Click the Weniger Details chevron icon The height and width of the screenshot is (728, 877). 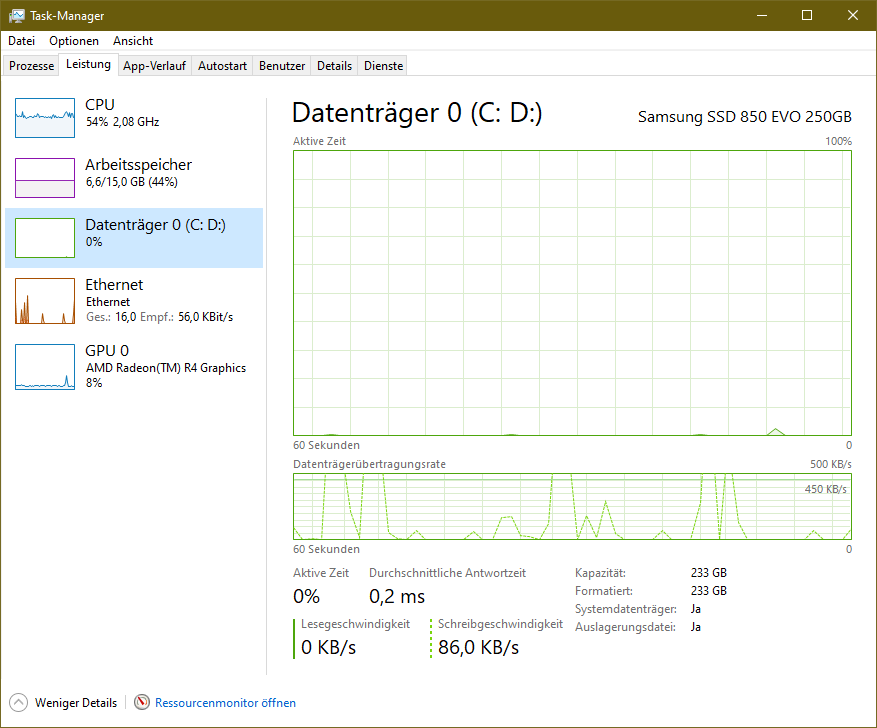[18, 702]
